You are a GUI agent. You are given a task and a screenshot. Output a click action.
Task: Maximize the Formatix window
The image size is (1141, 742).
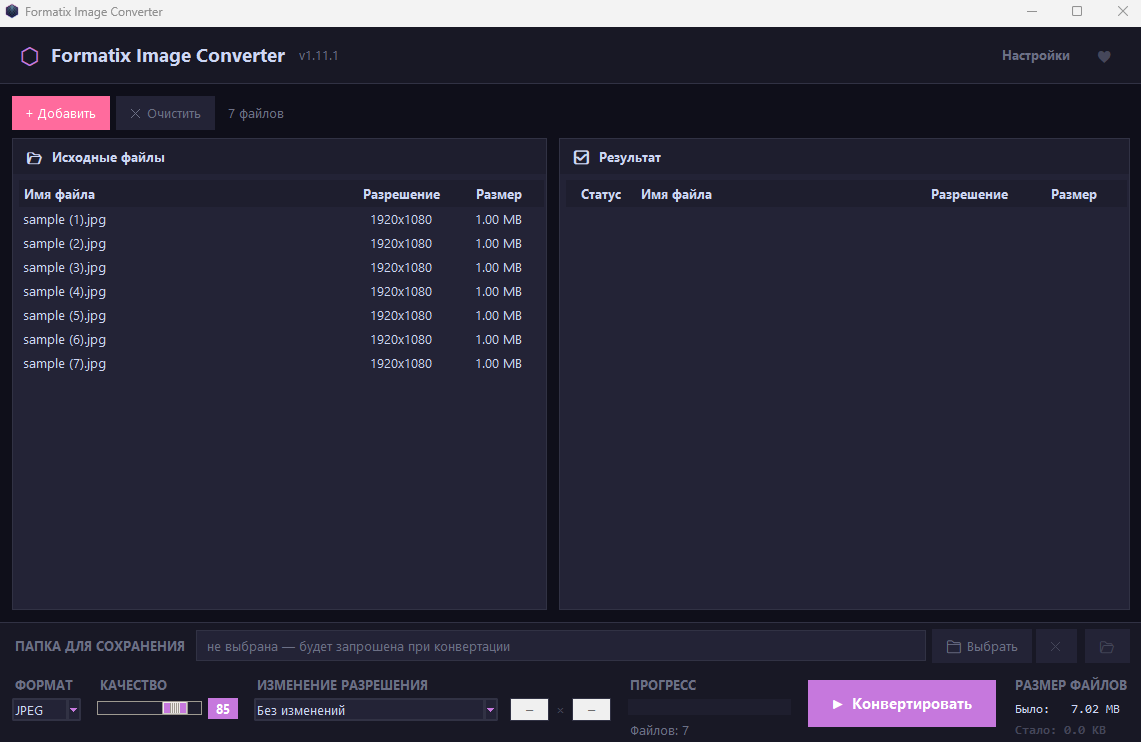click(1077, 11)
